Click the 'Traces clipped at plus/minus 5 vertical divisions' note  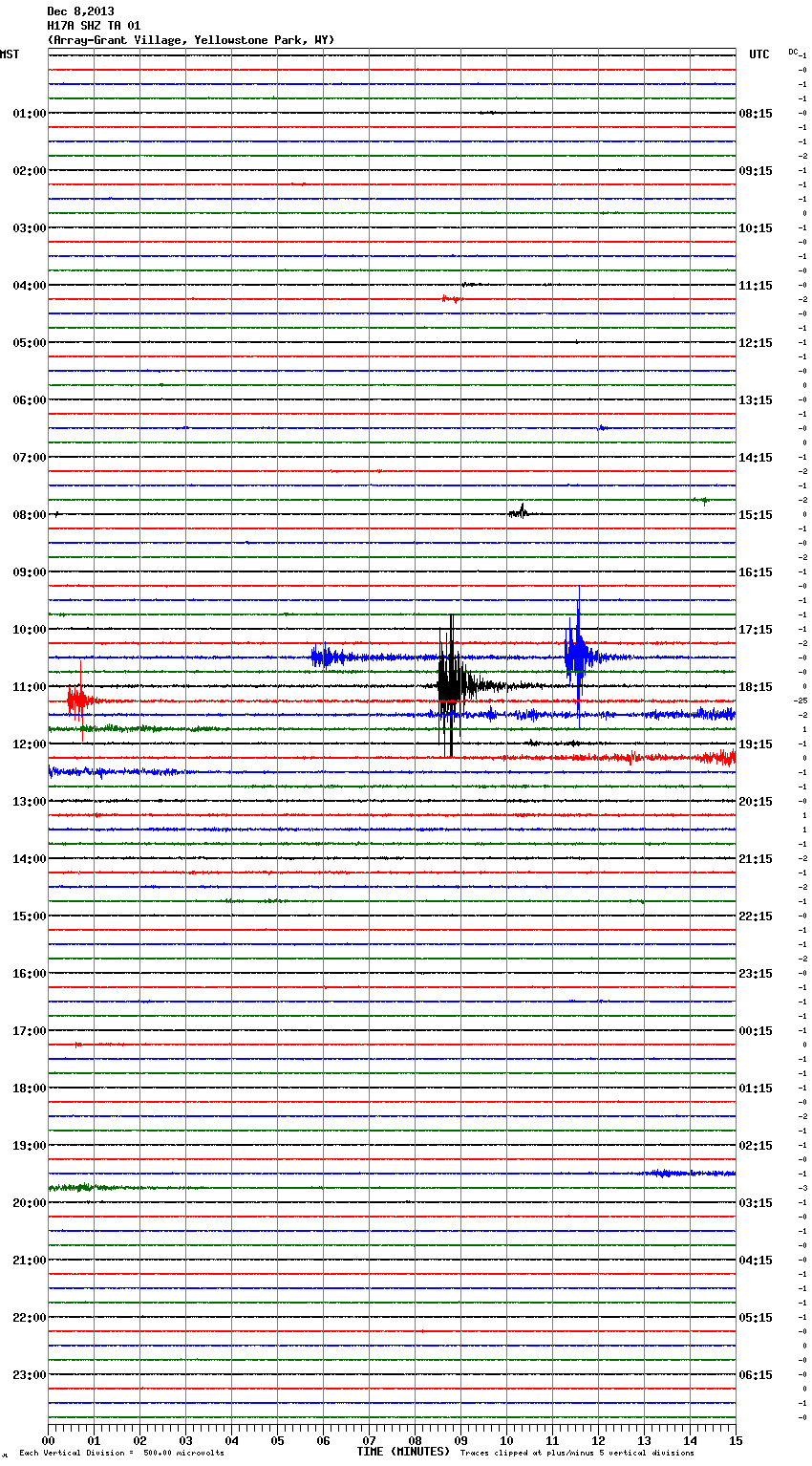(577, 1454)
